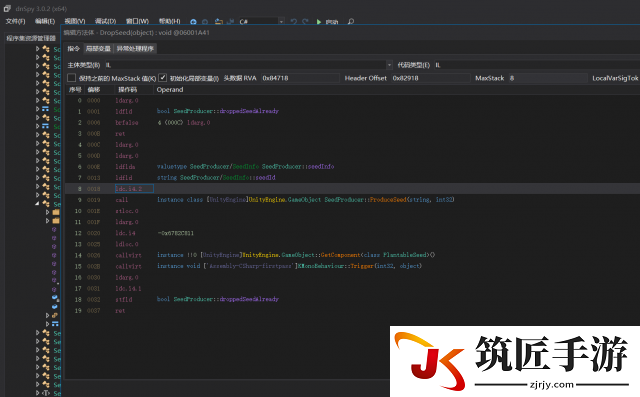Image resolution: width=640 pixels, height=397 pixels.
Task: Open the 窗口(W) menu
Action: click(137, 21)
